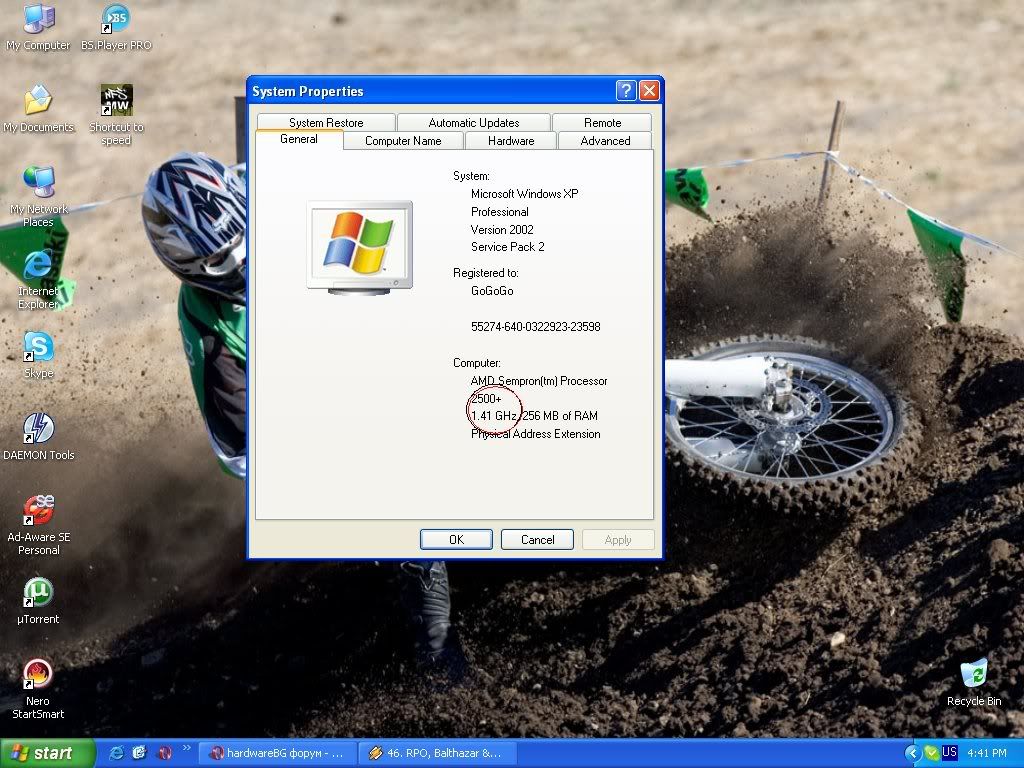The height and width of the screenshot is (768, 1024).
Task: Open My Computer desktop icon
Action: [x=38, y=20]
